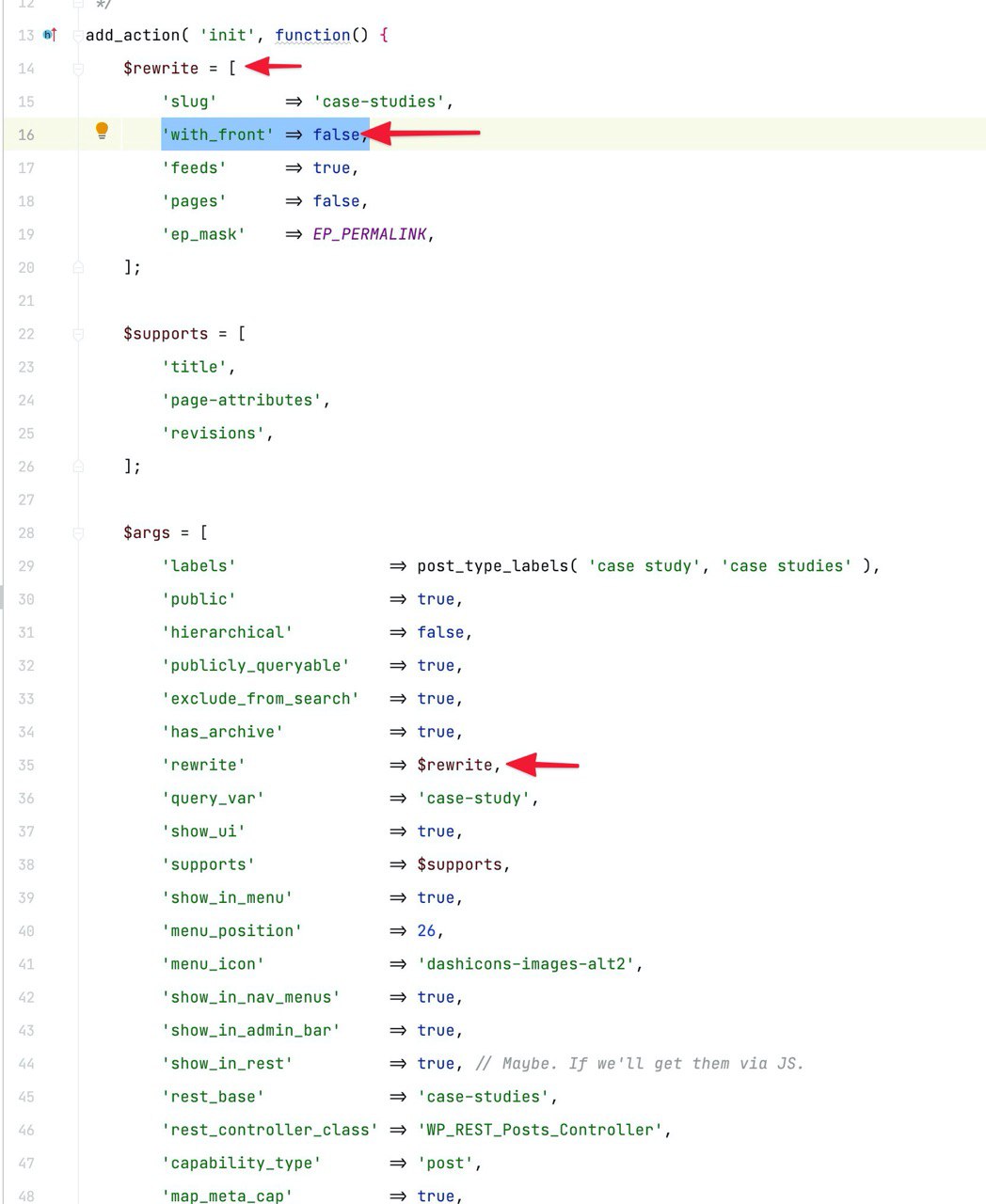986x1204 pixels.
Task: Click the 'show_in_menu' key
Action: pos(227,898)
